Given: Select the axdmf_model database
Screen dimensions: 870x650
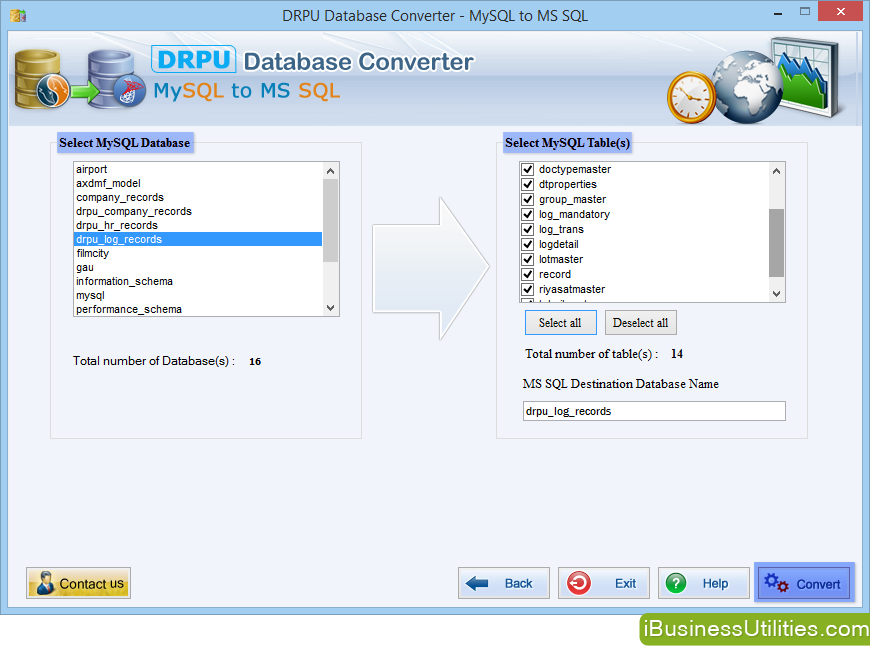Looking at the screenshot, I should 198,183.
